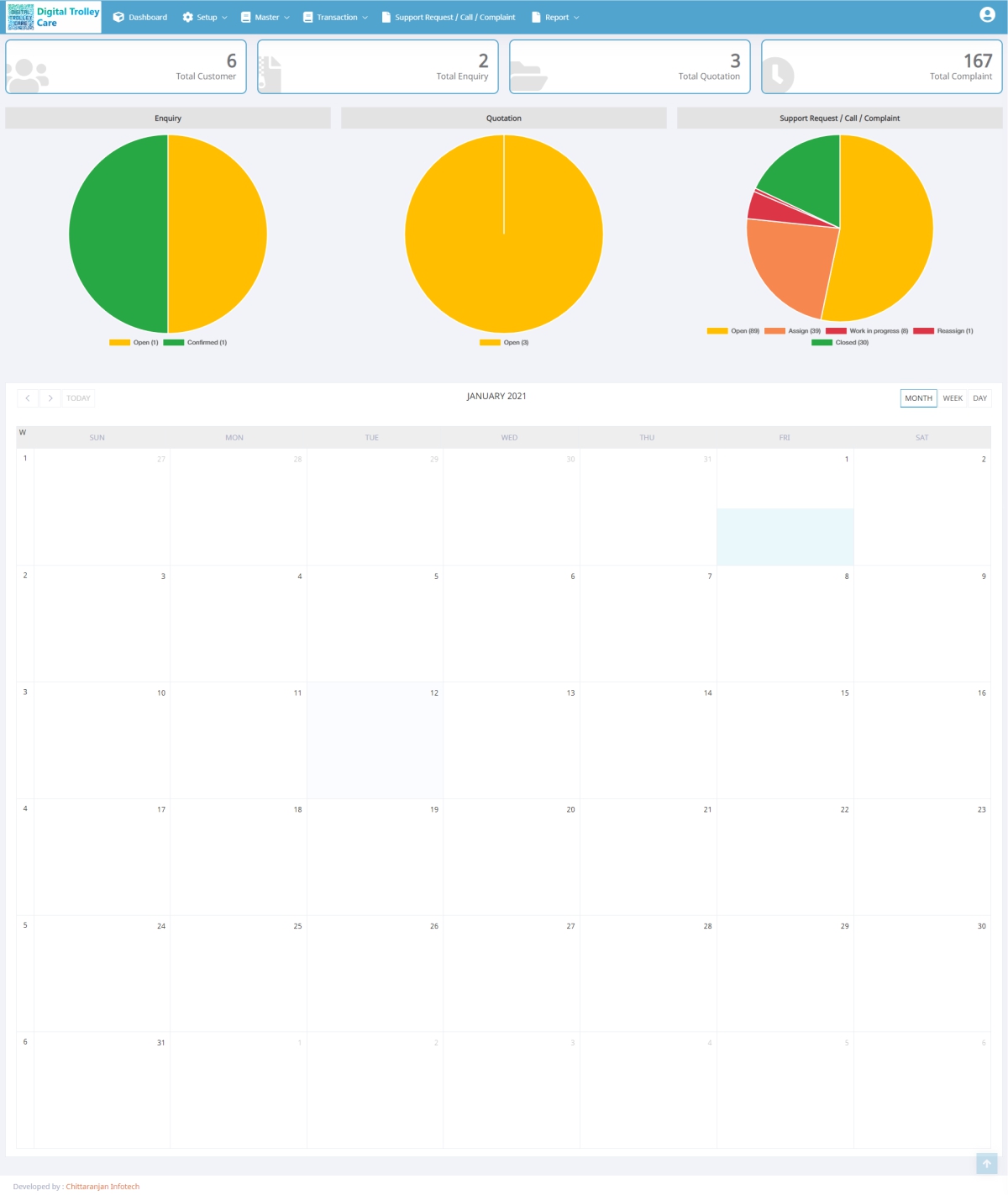
Task: Open the Setup menu label
Action: [207, 17]
